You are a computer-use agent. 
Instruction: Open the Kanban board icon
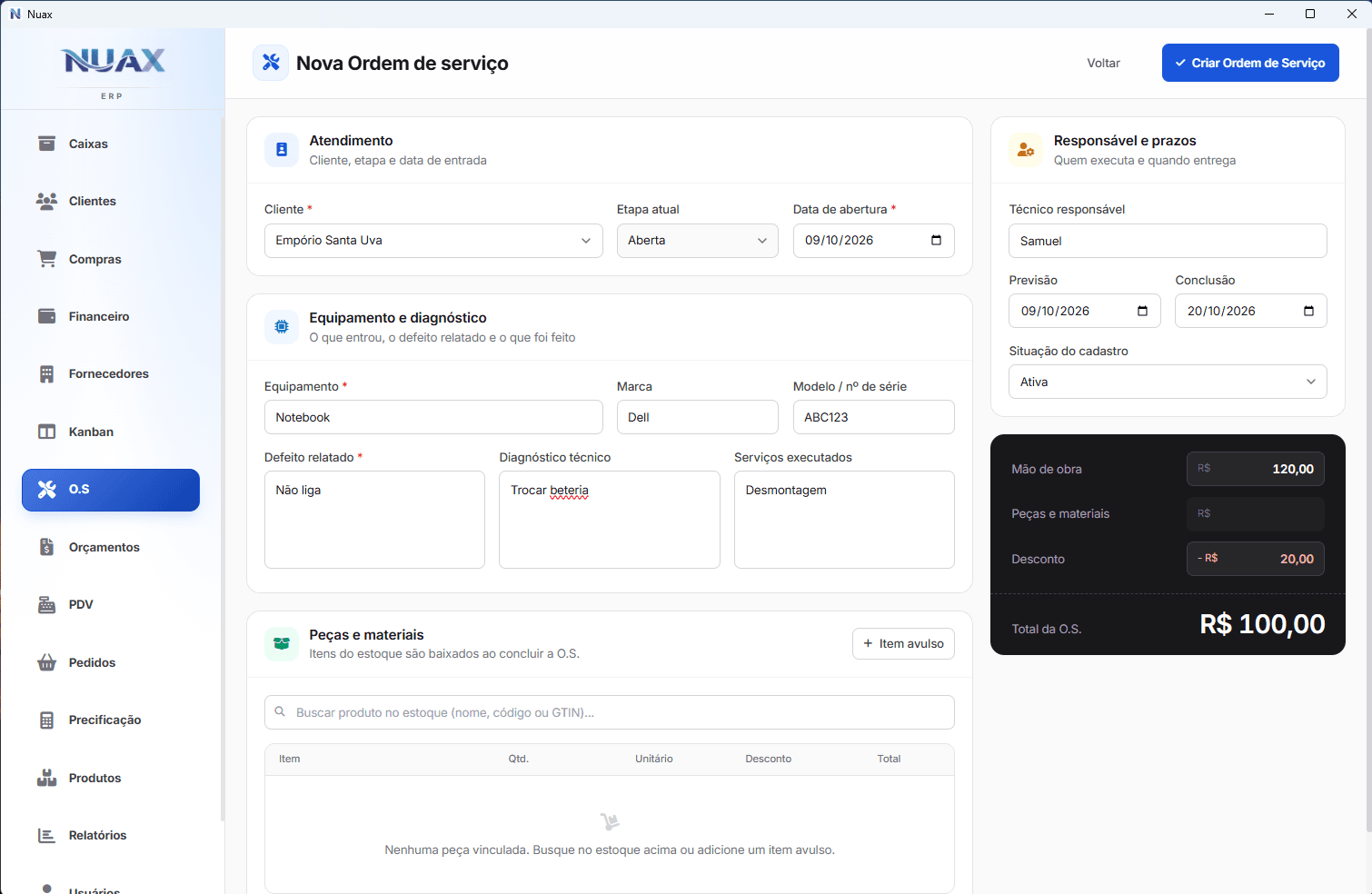pos(46,432)
